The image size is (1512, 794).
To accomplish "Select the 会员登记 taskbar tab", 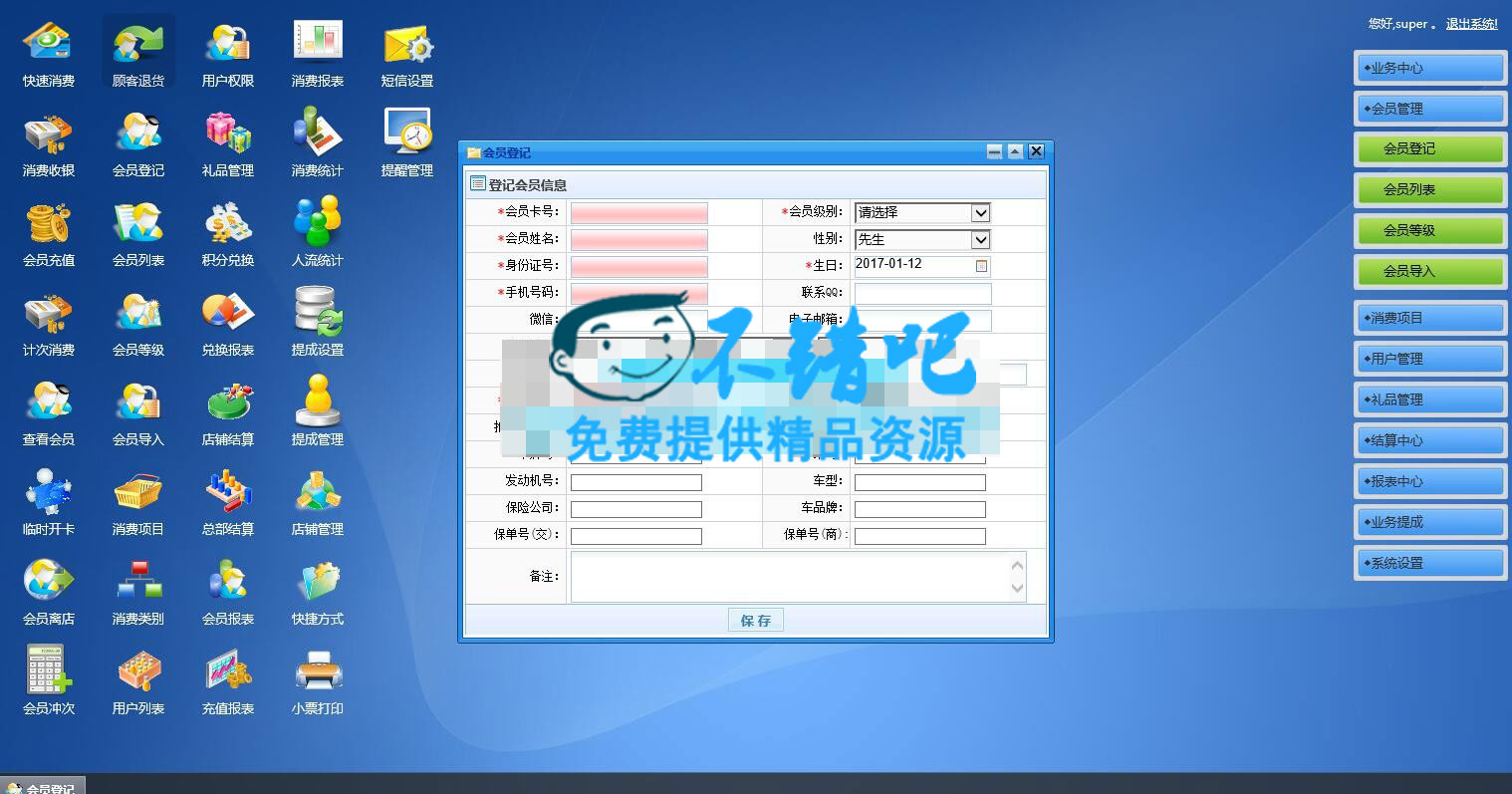I will [43, 787].
